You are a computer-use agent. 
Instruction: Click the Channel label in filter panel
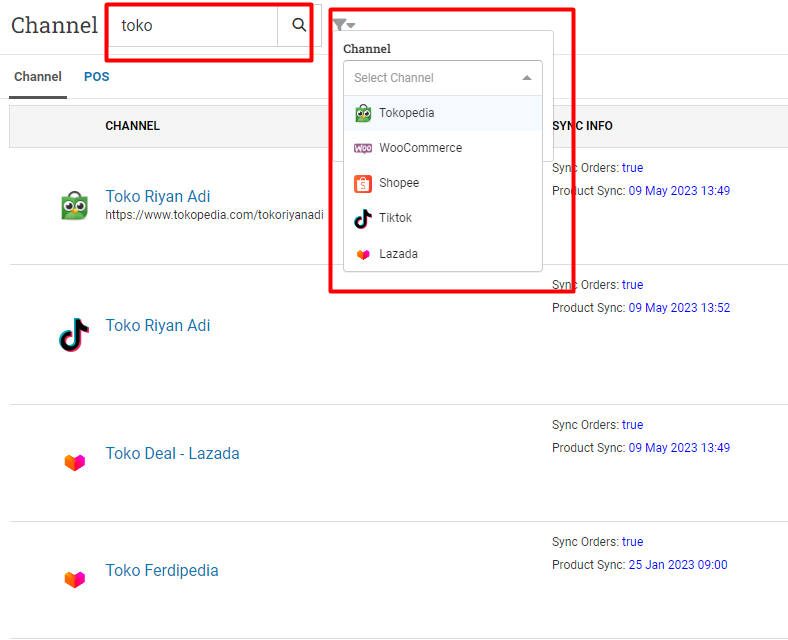click(367, 49)
